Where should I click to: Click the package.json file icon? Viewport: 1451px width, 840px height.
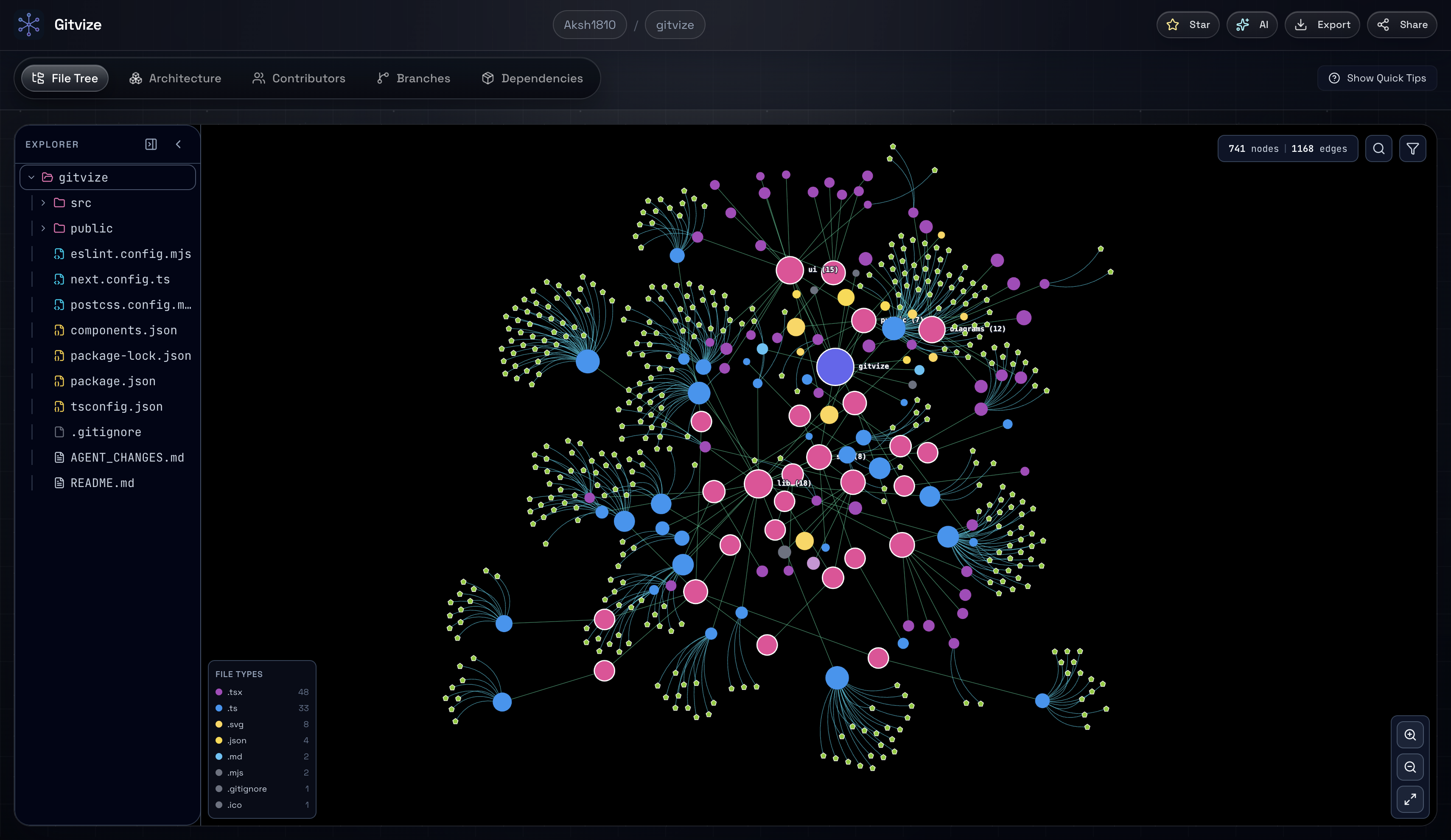[x=59, y=381]
